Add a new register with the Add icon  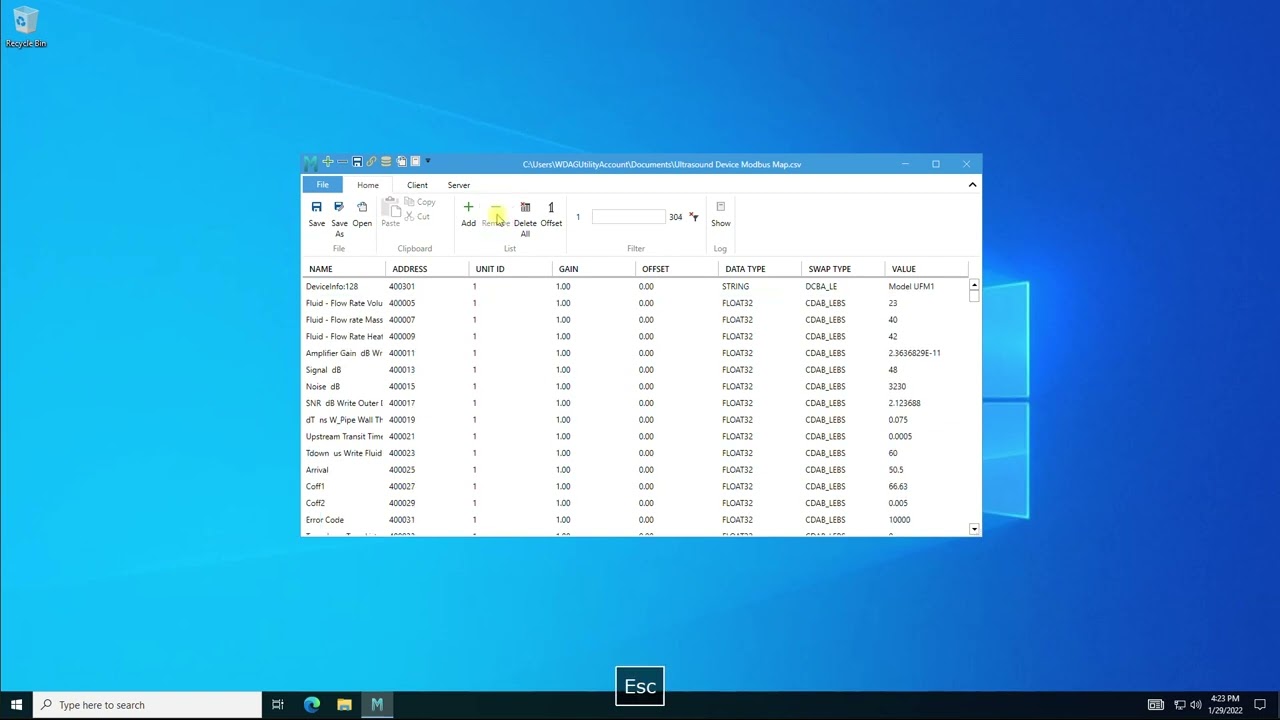468,207
